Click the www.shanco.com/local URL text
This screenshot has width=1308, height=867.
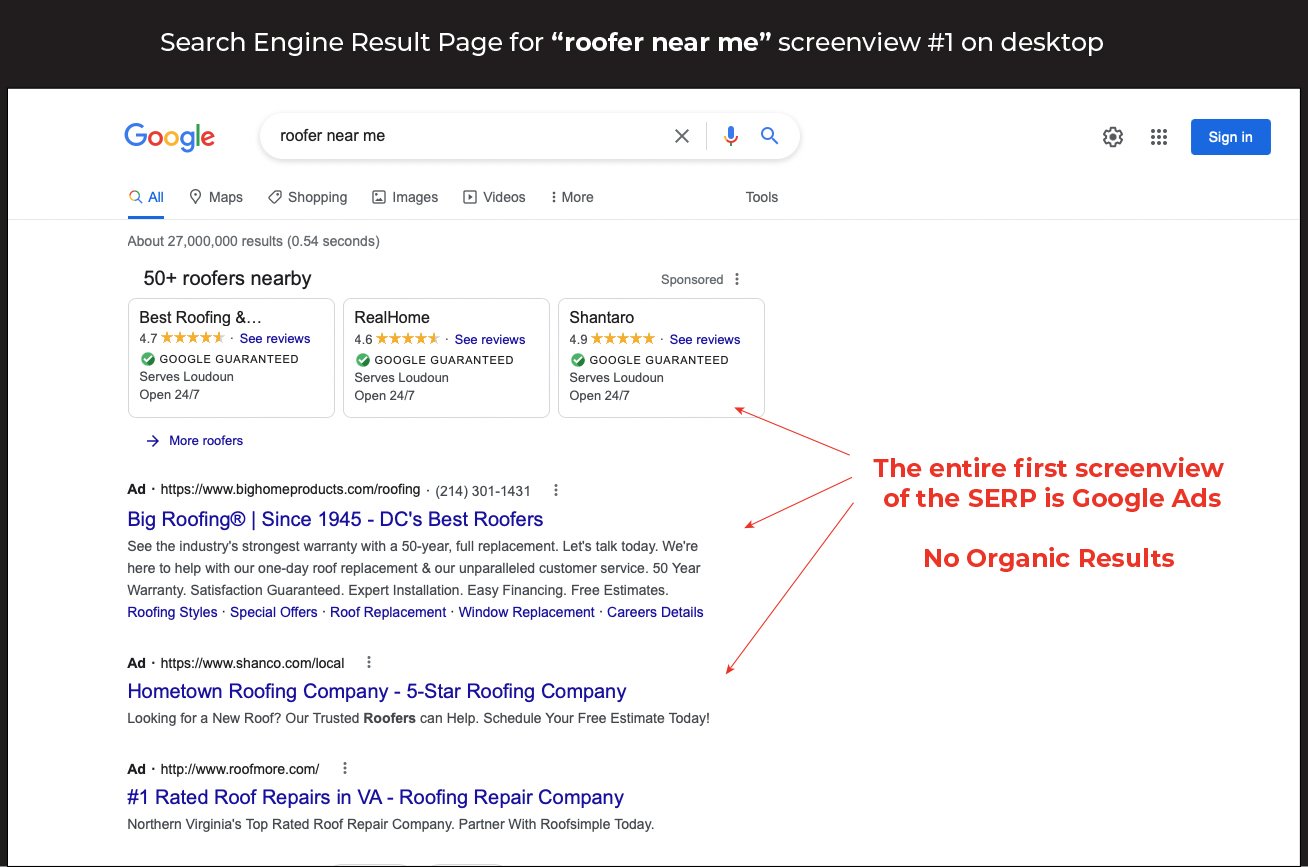point(252,663)
